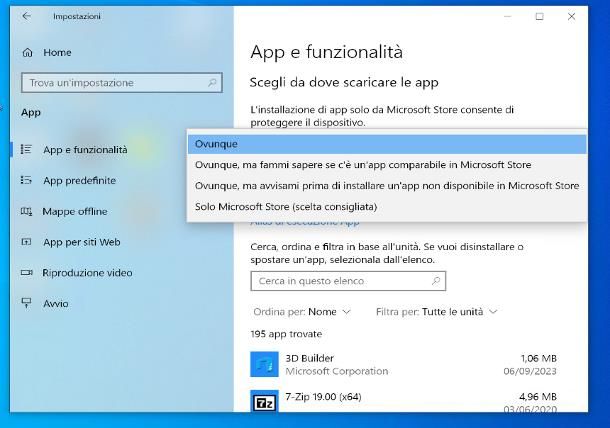Click the App per siti Web icon

click(x=26, y=242)
